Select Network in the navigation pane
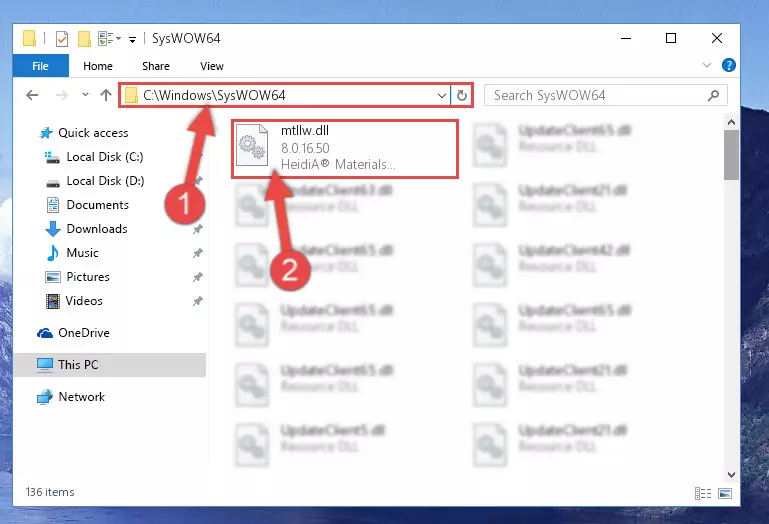Viewport: 769px width, 524px height. [x=81, y=397]
